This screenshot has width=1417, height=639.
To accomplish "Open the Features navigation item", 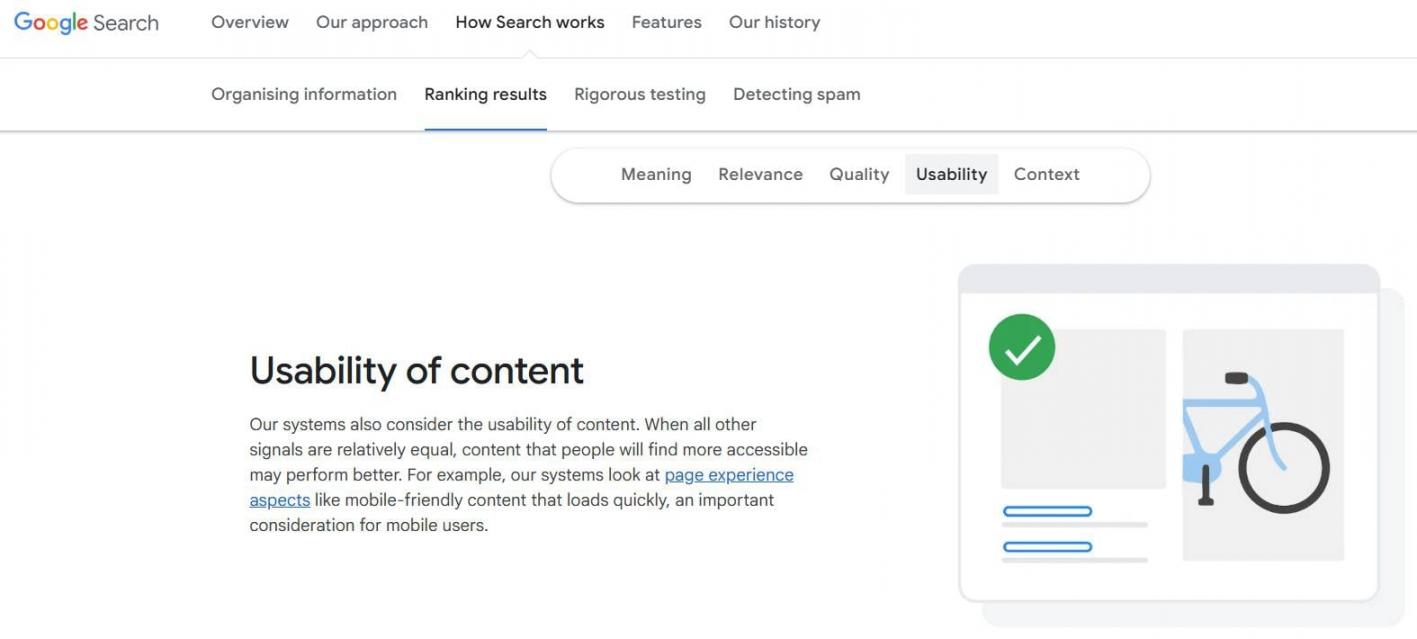I will click(667, 22).
